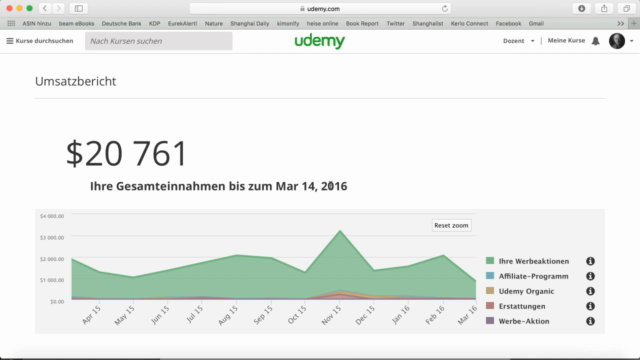Expand the arrow next to the avatar
Screen dimensions: 640x360
(631, 41)
